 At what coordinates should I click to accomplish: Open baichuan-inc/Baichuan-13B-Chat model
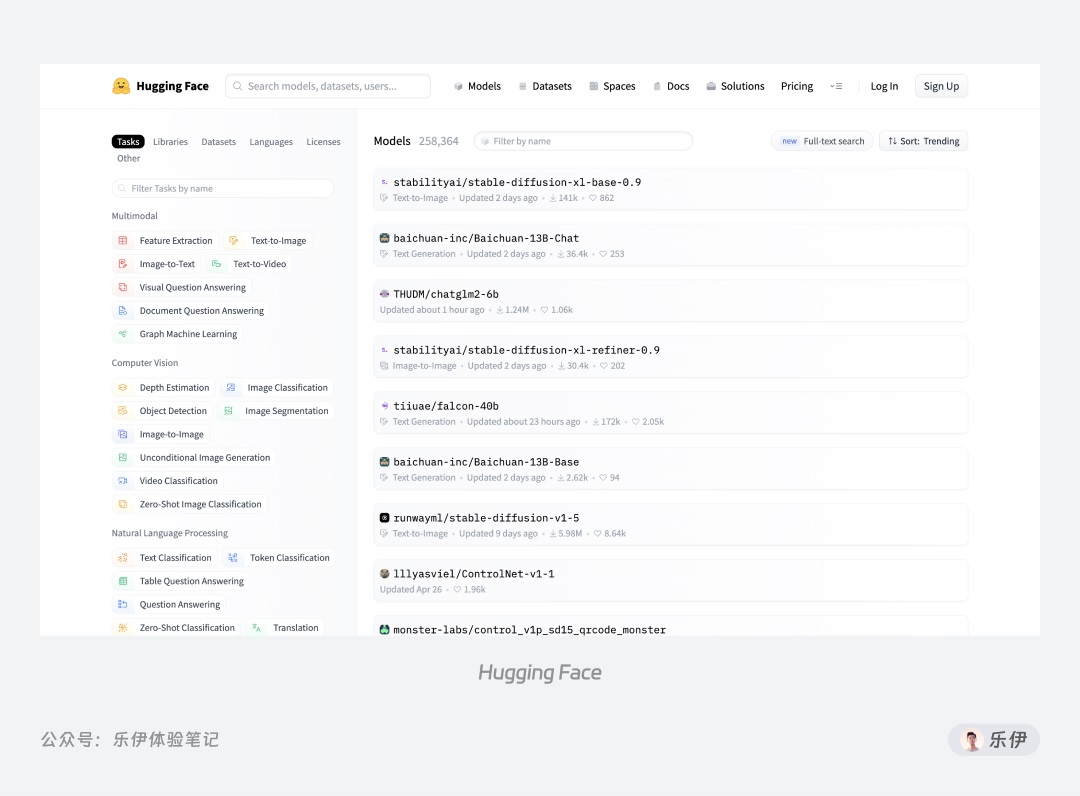(x=670, y=245)
